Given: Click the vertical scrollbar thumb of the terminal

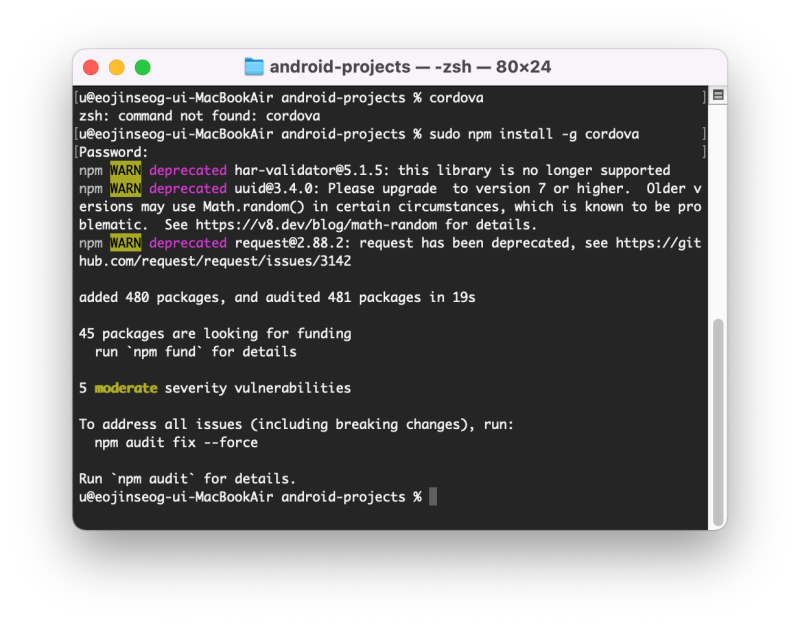Looking at the screenshot, I should click(718, 421).
